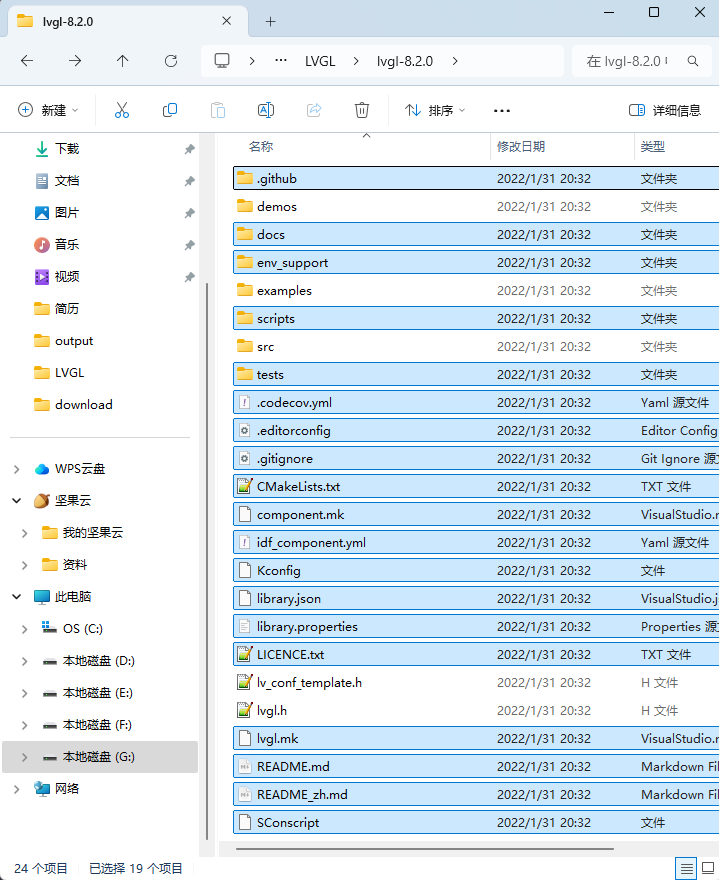
Task: Click the Rename icon in toolbar
Action: [x=266, y=110]
